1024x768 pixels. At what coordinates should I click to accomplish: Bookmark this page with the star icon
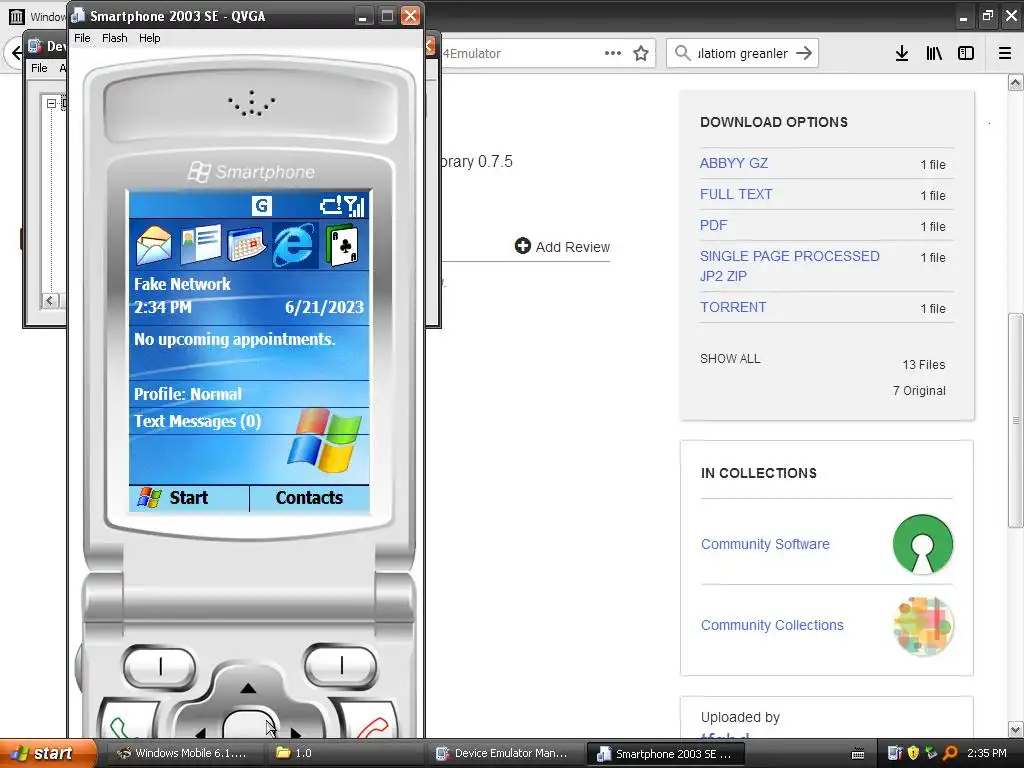(641, 53)
